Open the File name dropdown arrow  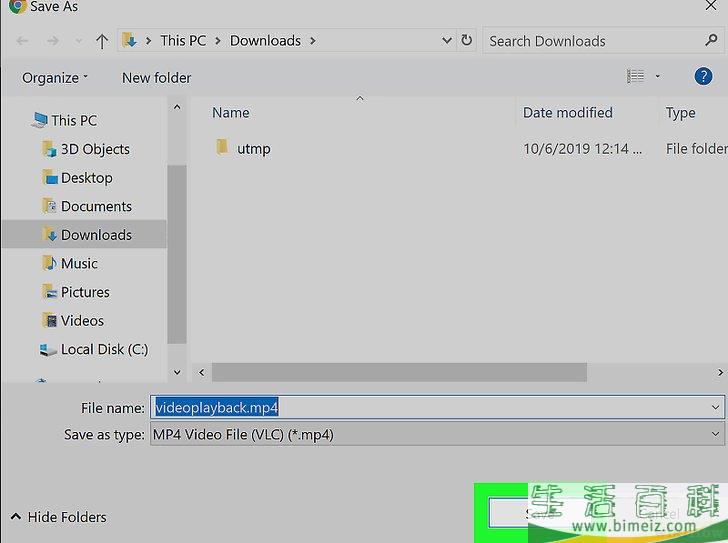point(715,408)
